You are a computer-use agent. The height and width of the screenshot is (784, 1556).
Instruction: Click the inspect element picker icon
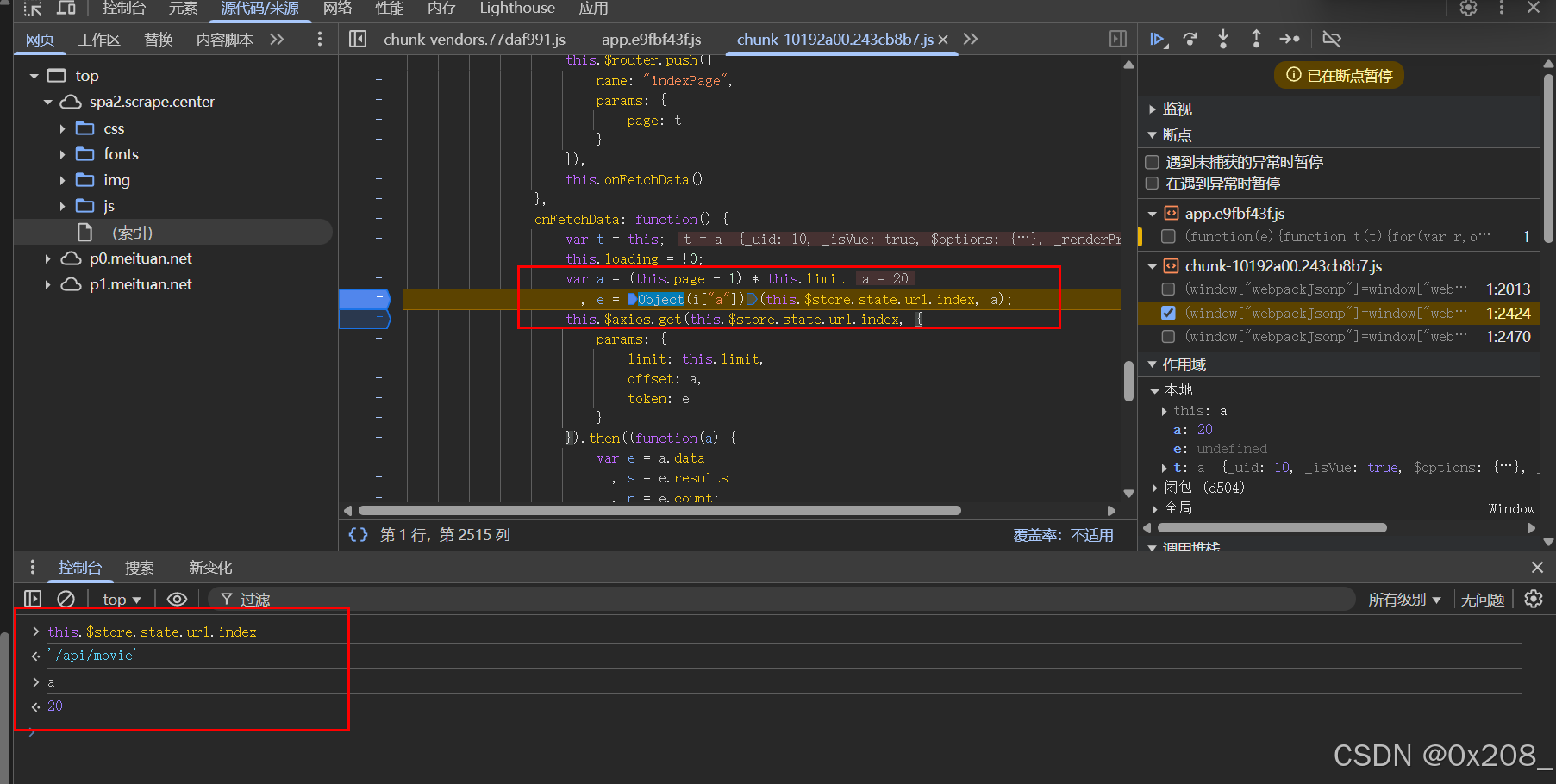pyautogui.click(x=33, y=9)
